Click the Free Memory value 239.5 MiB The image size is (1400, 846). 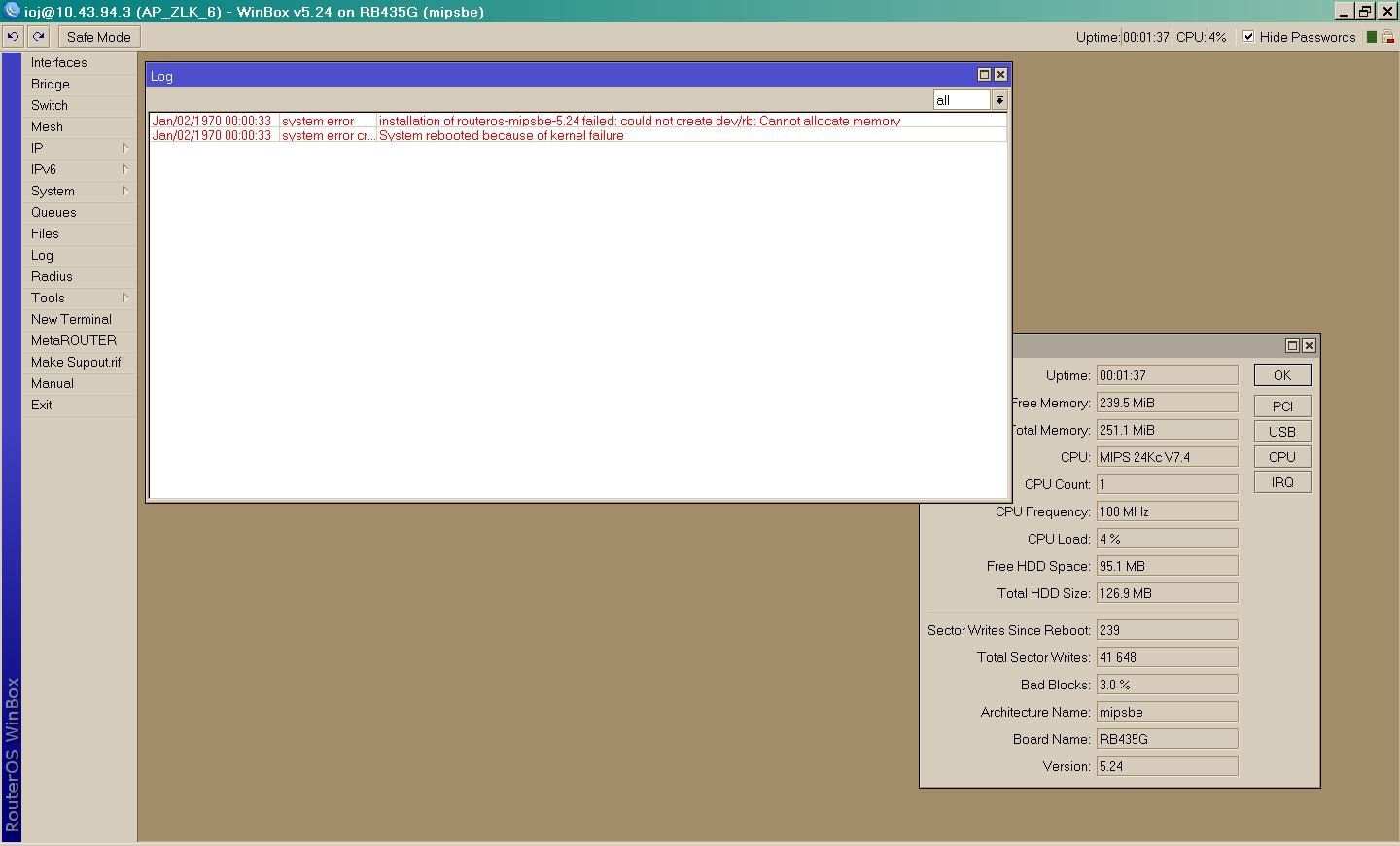pos(1168,403)
